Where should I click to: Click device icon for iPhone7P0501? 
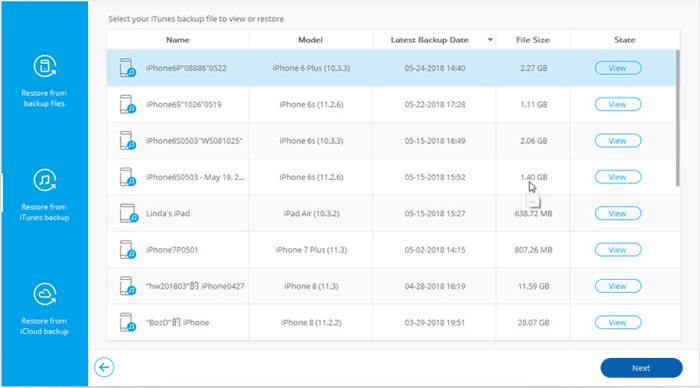128,250
